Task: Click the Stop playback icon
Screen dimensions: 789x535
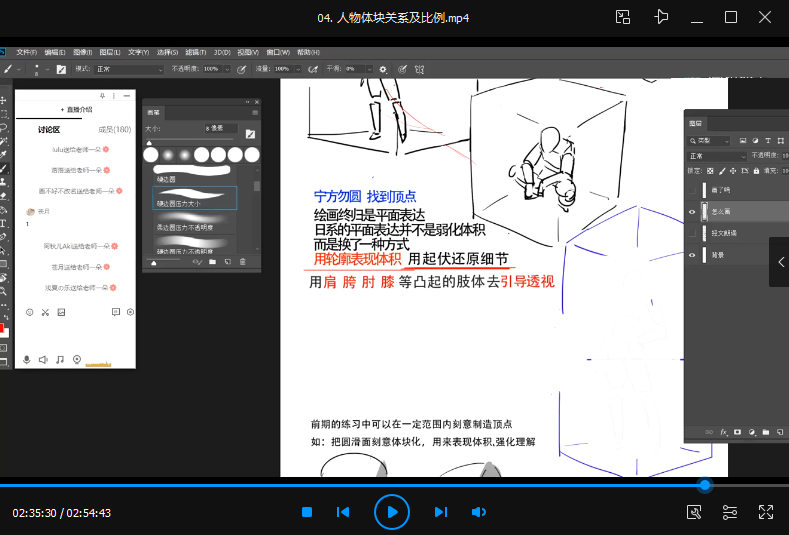Action: pos(307,512)
